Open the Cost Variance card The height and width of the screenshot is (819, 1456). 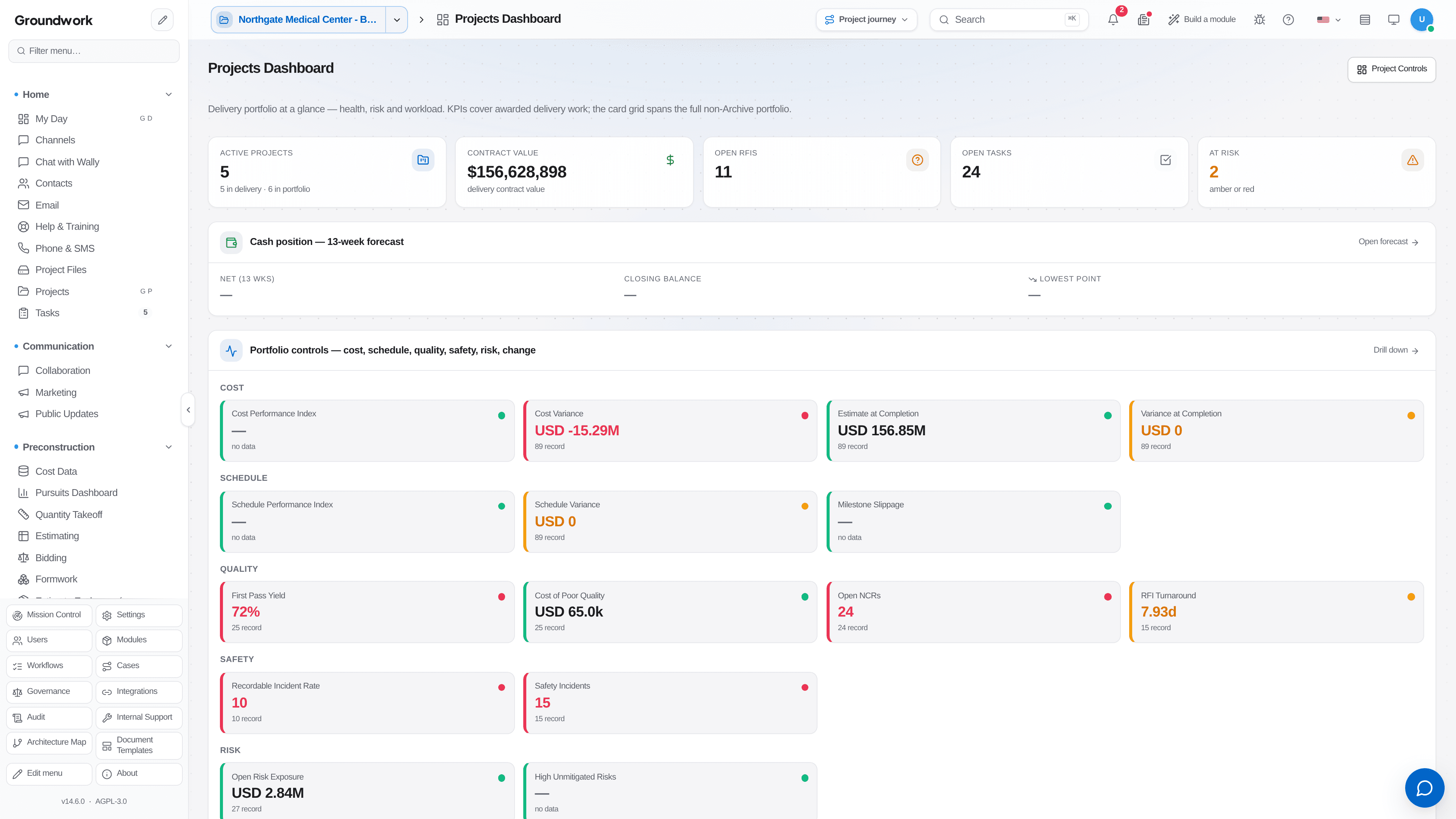coord(670,431)
